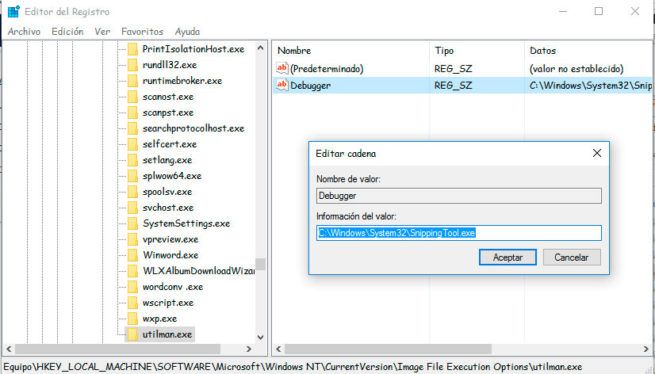
Task: Select the PrintIsolationHost.exe folder icon
Action: tap(133, 49)
